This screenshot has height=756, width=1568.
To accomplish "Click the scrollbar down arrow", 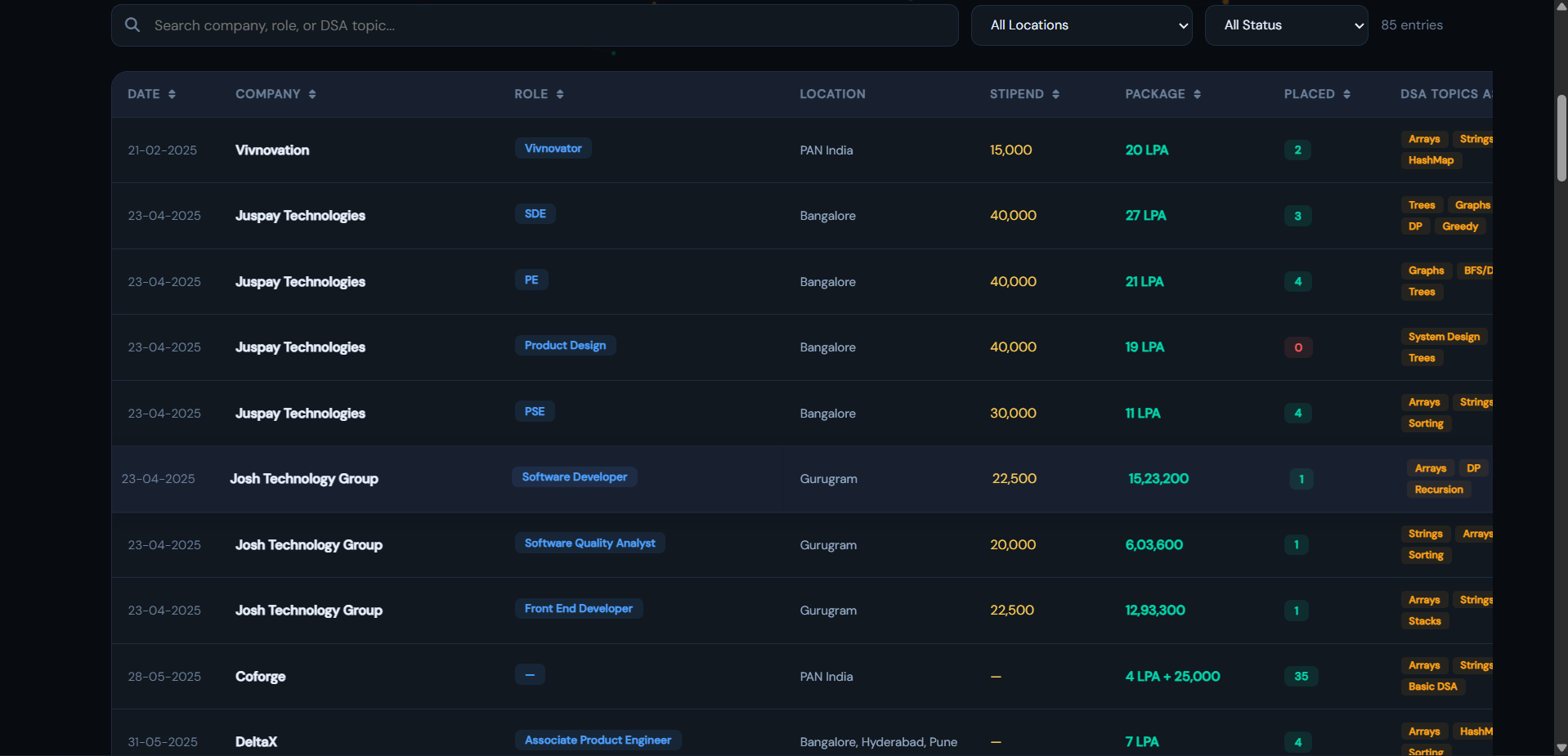I will coord(1561,748).
